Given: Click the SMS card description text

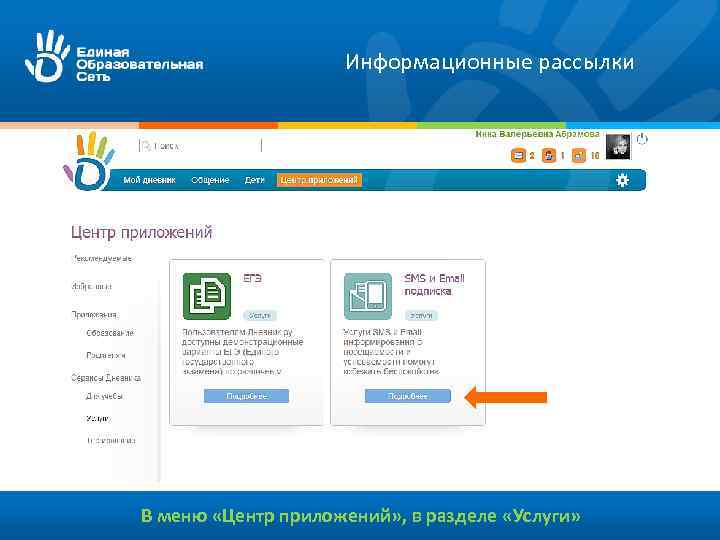Looking at the screenshot, I should click(391, 351).
